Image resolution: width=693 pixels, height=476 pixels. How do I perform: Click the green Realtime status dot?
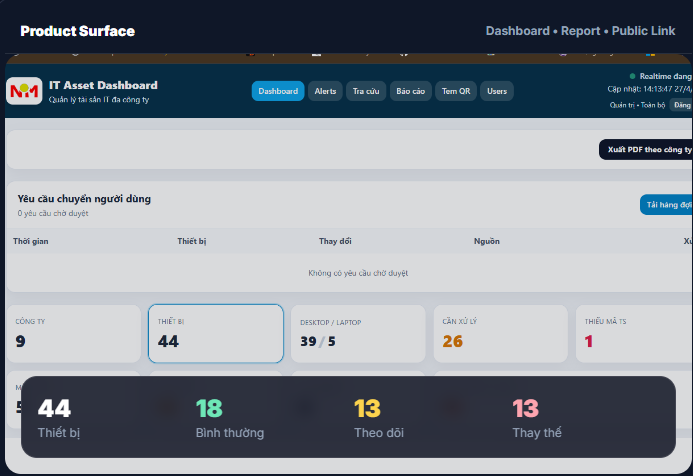click(x=632, y=76)
